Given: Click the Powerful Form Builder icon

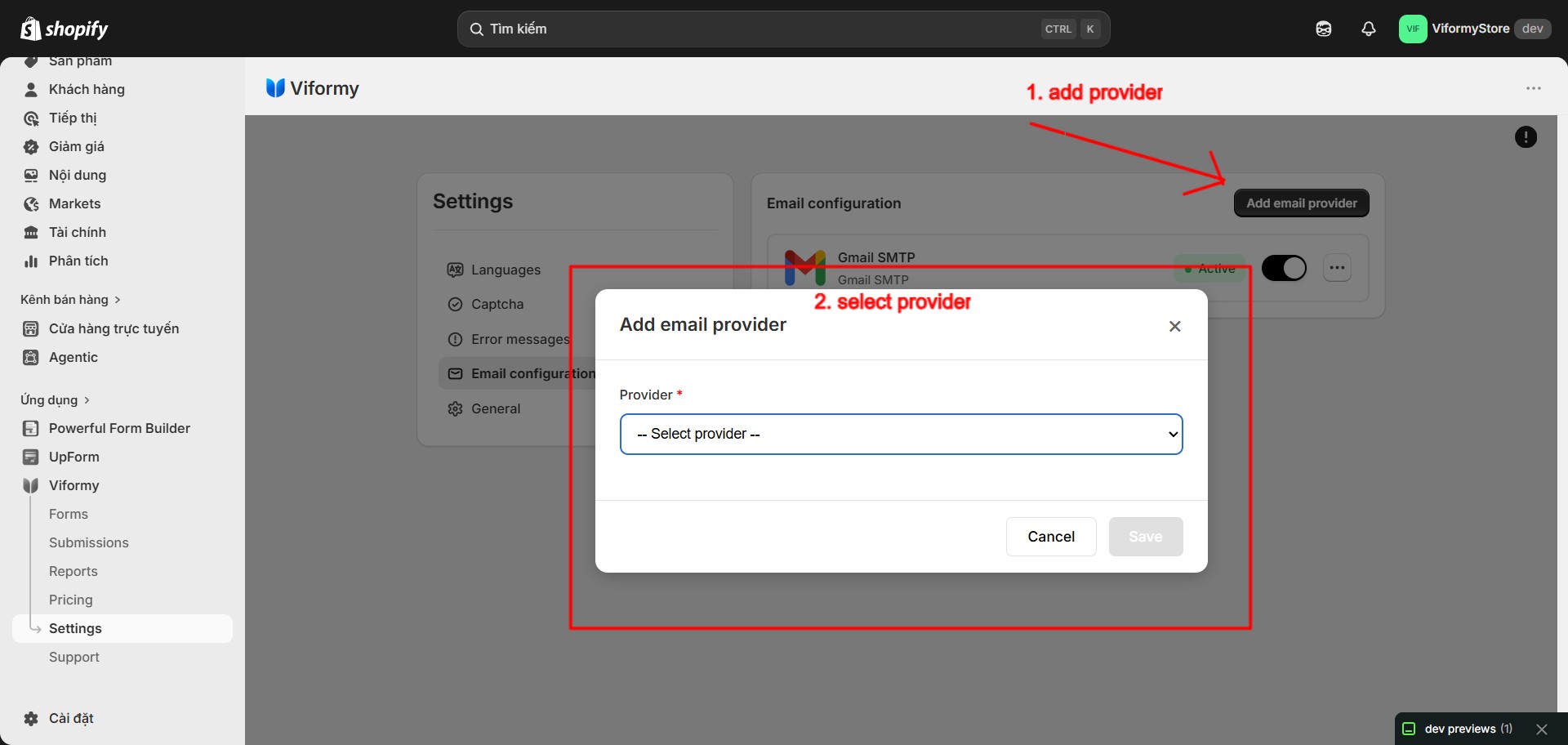Looking at the screenshot, I should coord(31,428).
